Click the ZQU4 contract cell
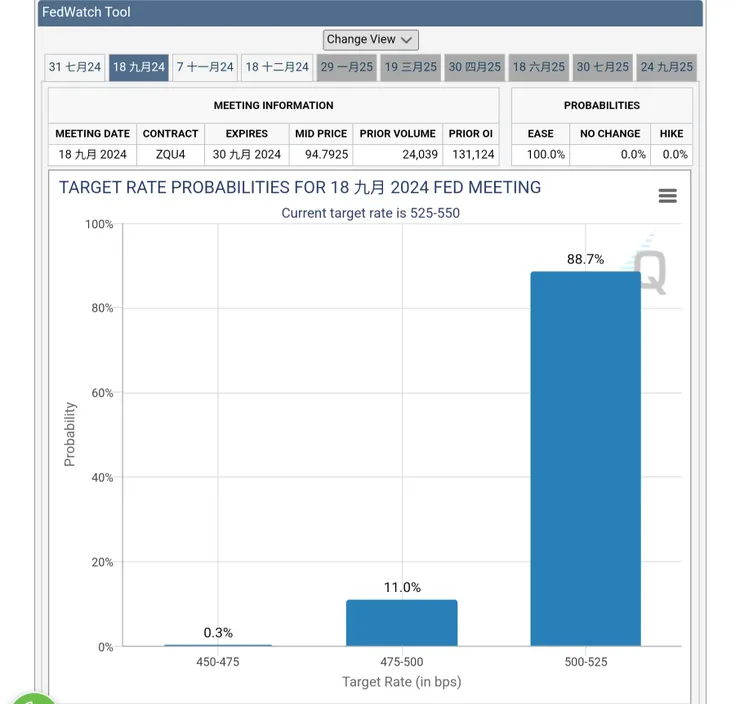 [170, 154]
